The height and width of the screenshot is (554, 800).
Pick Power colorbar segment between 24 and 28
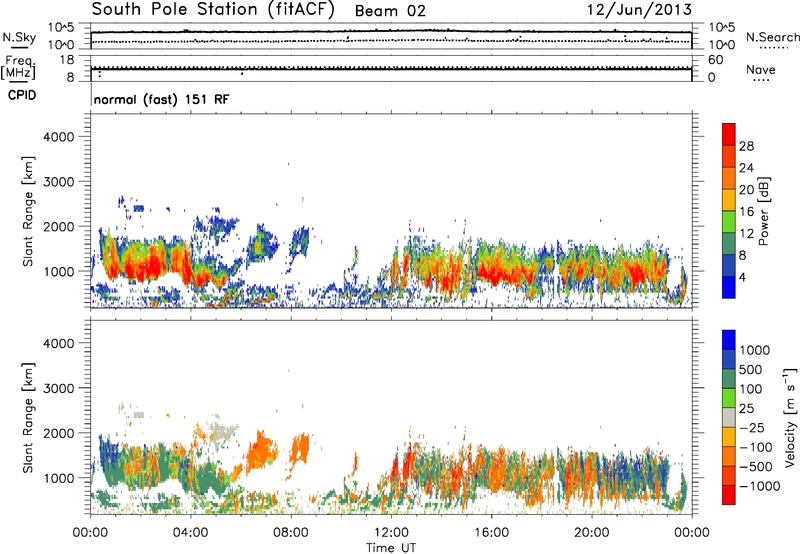click(x=729, y=156)
